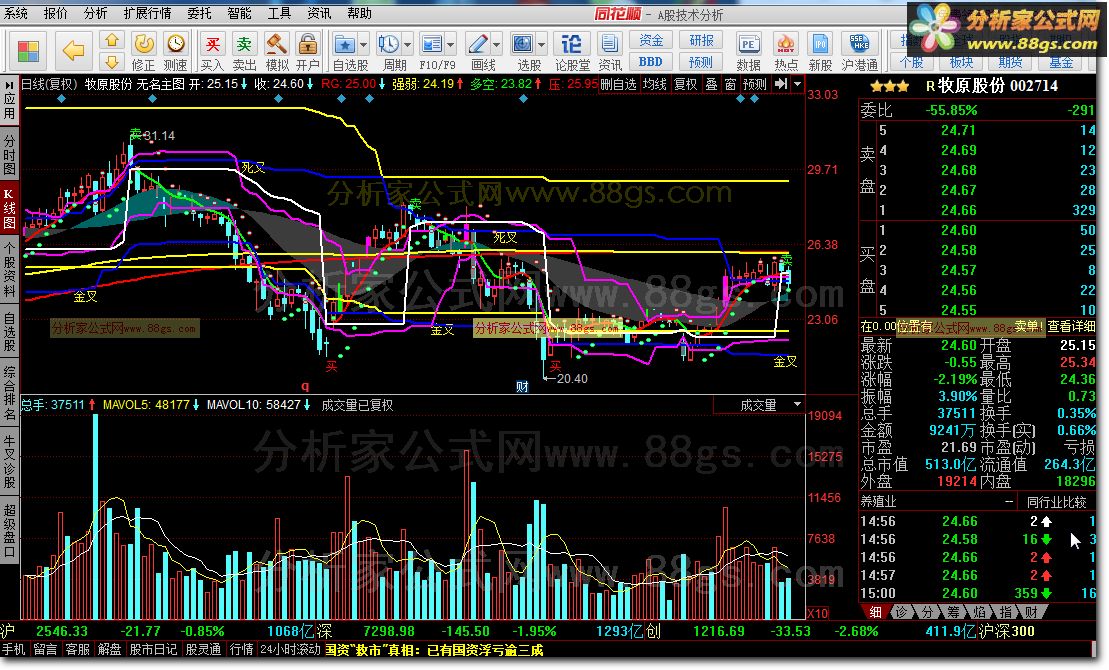Toggle 叠 overlay mode

coord(712,84)
